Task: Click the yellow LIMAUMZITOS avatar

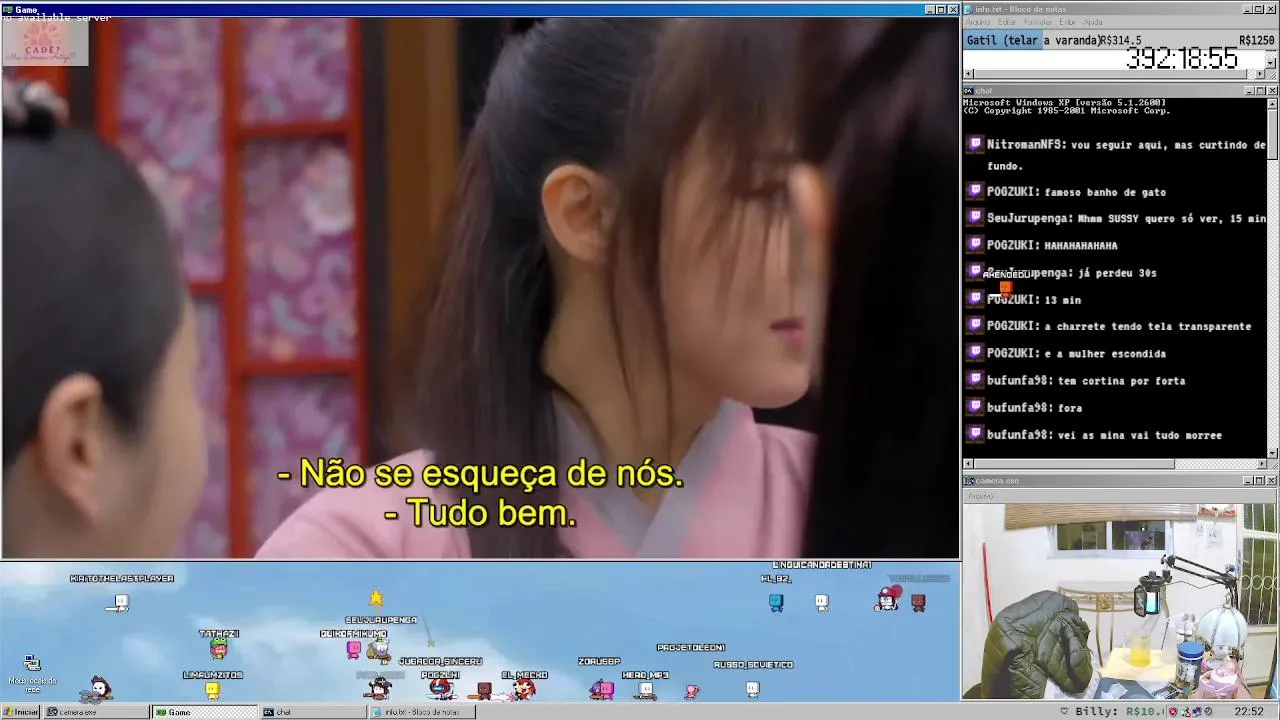Action: [212, 689]
